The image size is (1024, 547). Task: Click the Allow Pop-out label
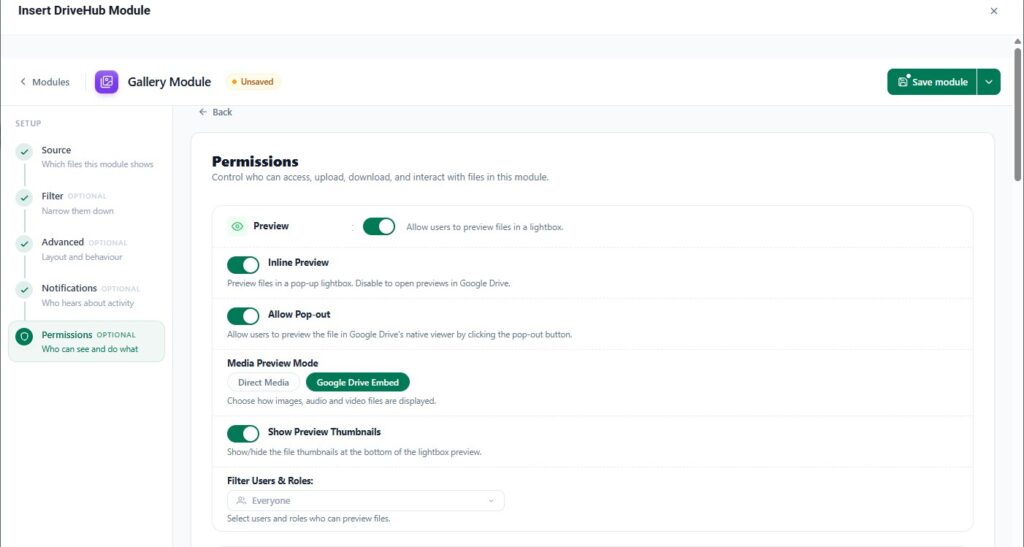(x=298, y=314)
